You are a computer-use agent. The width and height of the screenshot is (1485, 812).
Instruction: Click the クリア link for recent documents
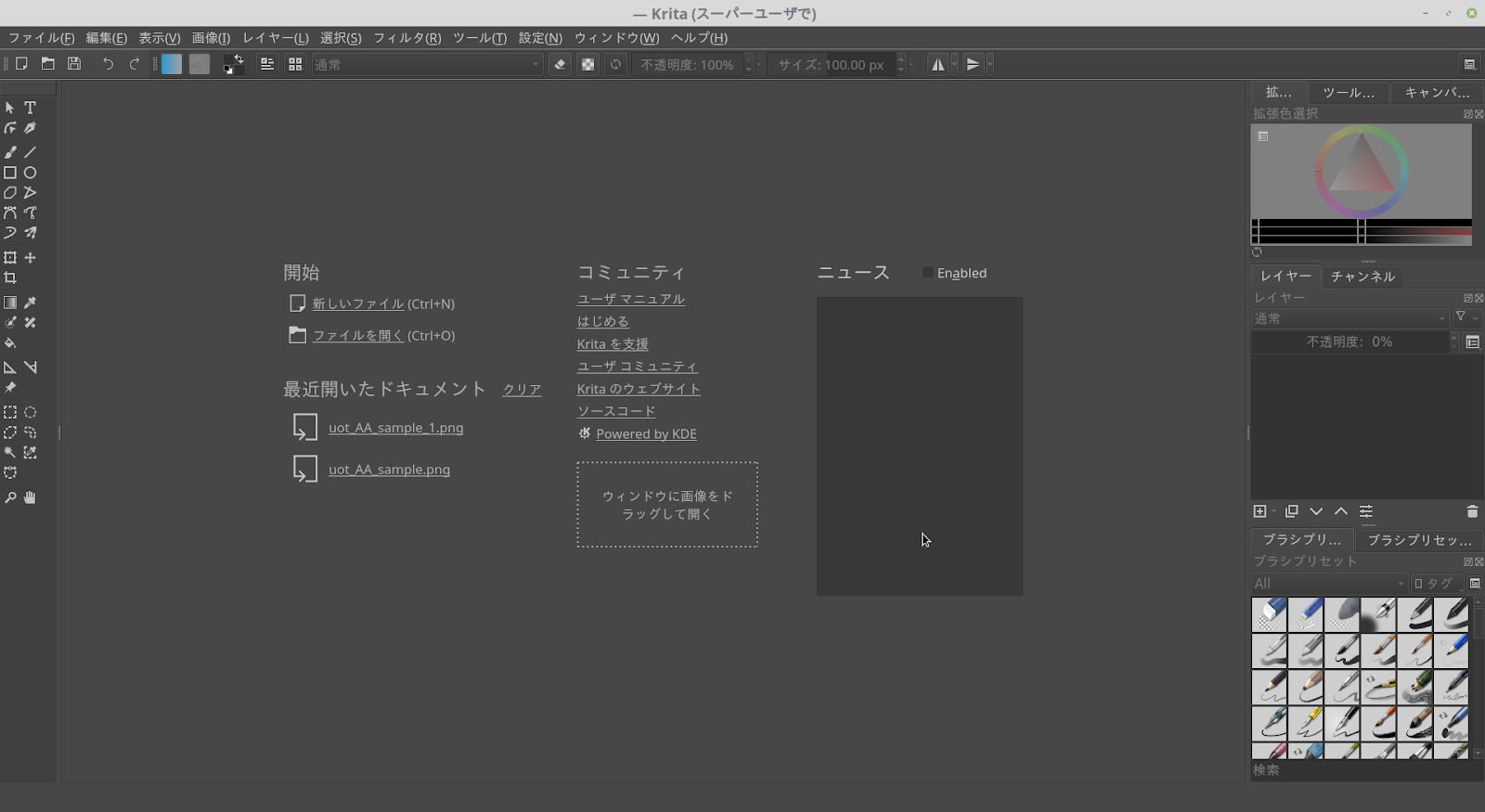[522, 390]
